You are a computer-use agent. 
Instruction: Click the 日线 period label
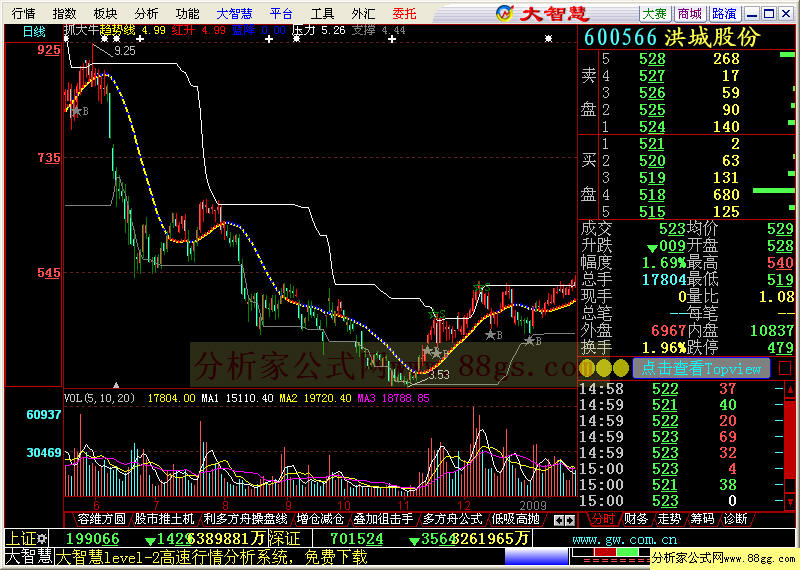click(34, 32)
